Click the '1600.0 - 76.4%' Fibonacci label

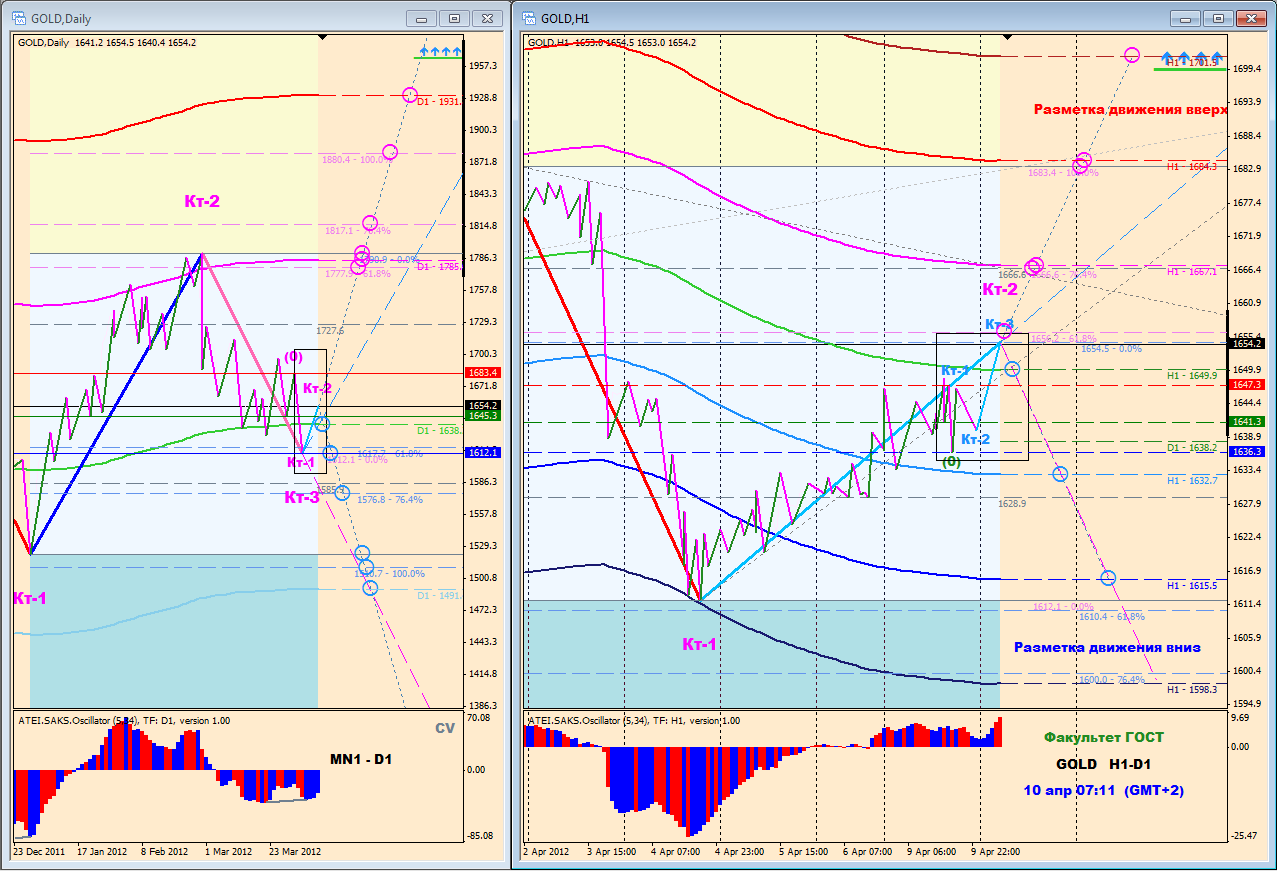pyautogui.click(x=1112, y=679)
